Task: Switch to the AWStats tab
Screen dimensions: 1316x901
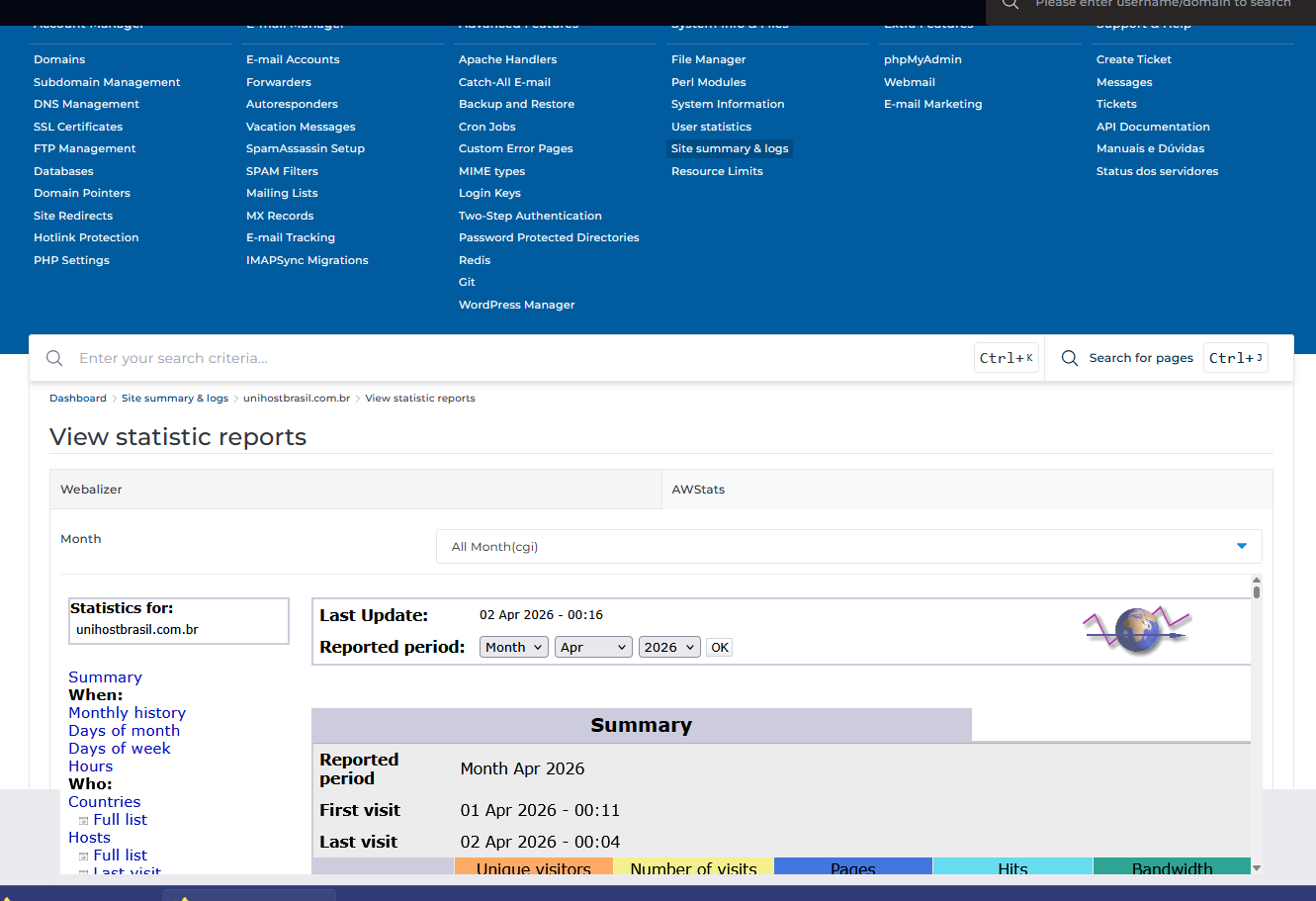Action: pyautogui.click(x=698, y=490)
